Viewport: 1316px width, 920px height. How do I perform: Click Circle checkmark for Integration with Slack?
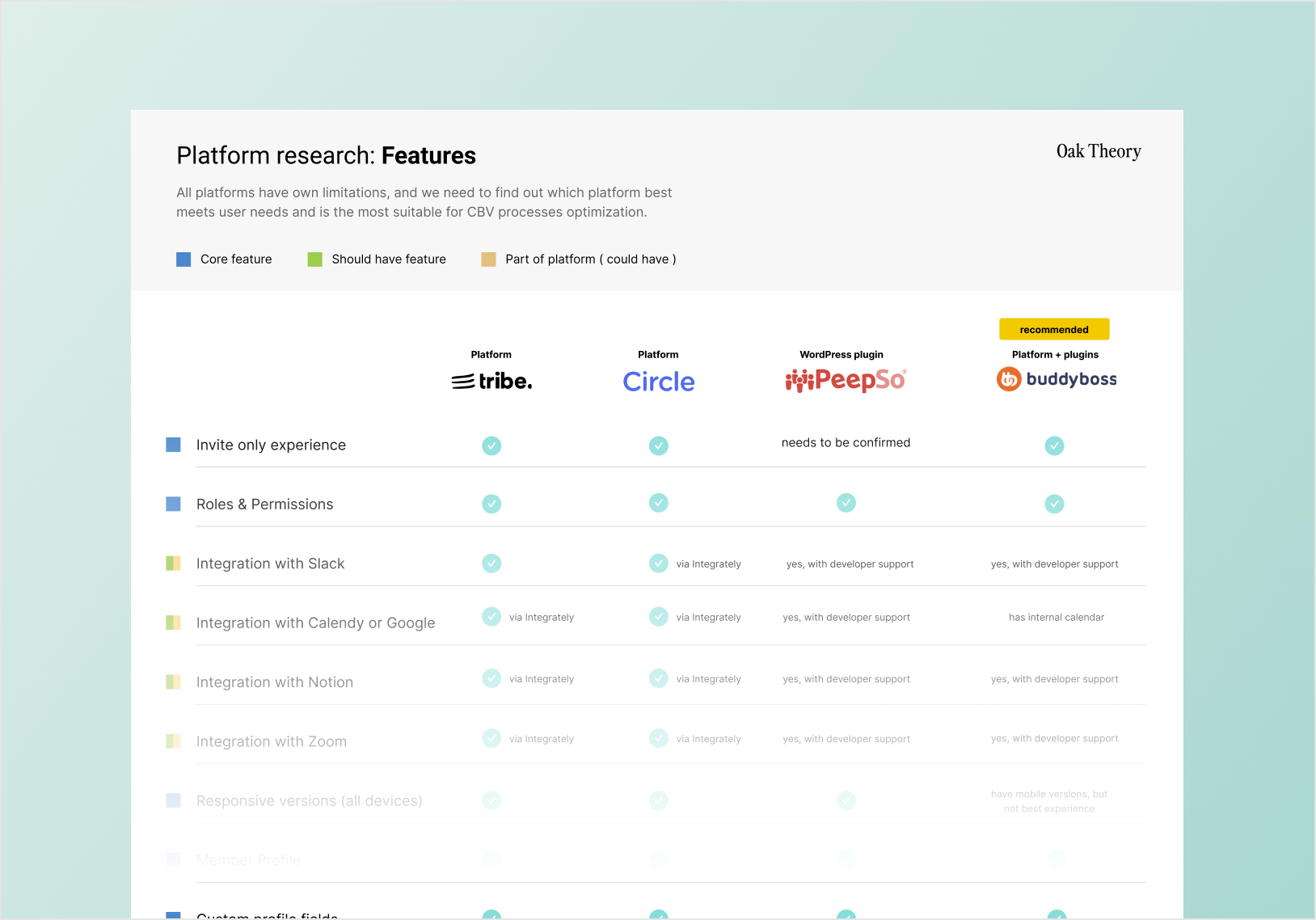pyautogui.click(x=659, y=563)
